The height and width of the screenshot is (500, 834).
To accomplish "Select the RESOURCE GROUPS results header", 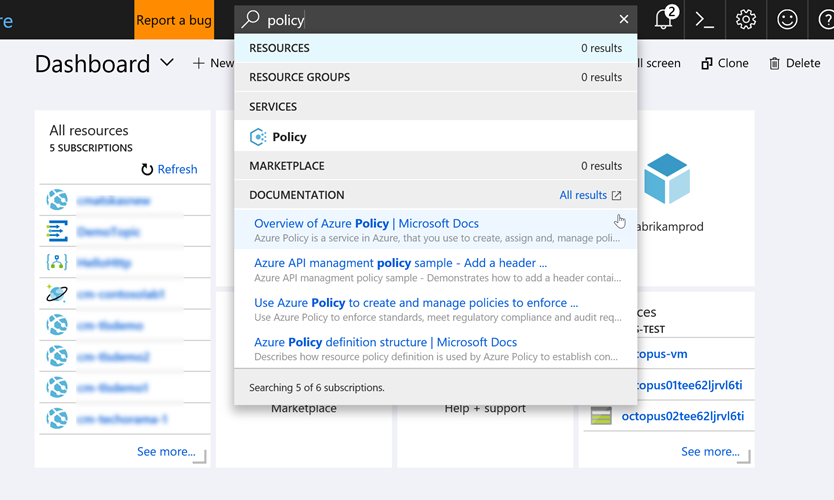I will point(436,77).
